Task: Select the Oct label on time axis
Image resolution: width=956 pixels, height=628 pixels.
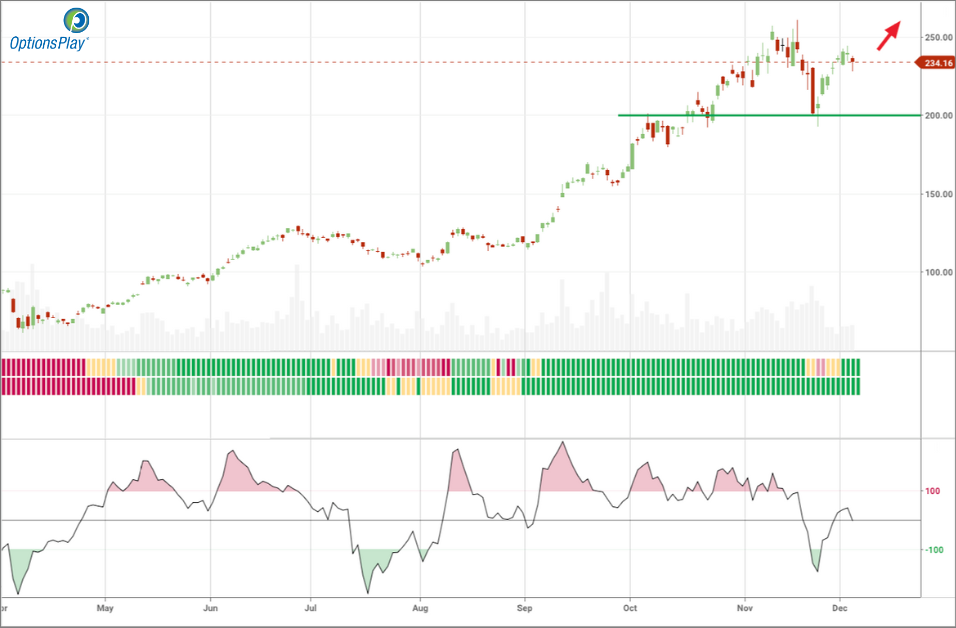Action: click(630, 606)
